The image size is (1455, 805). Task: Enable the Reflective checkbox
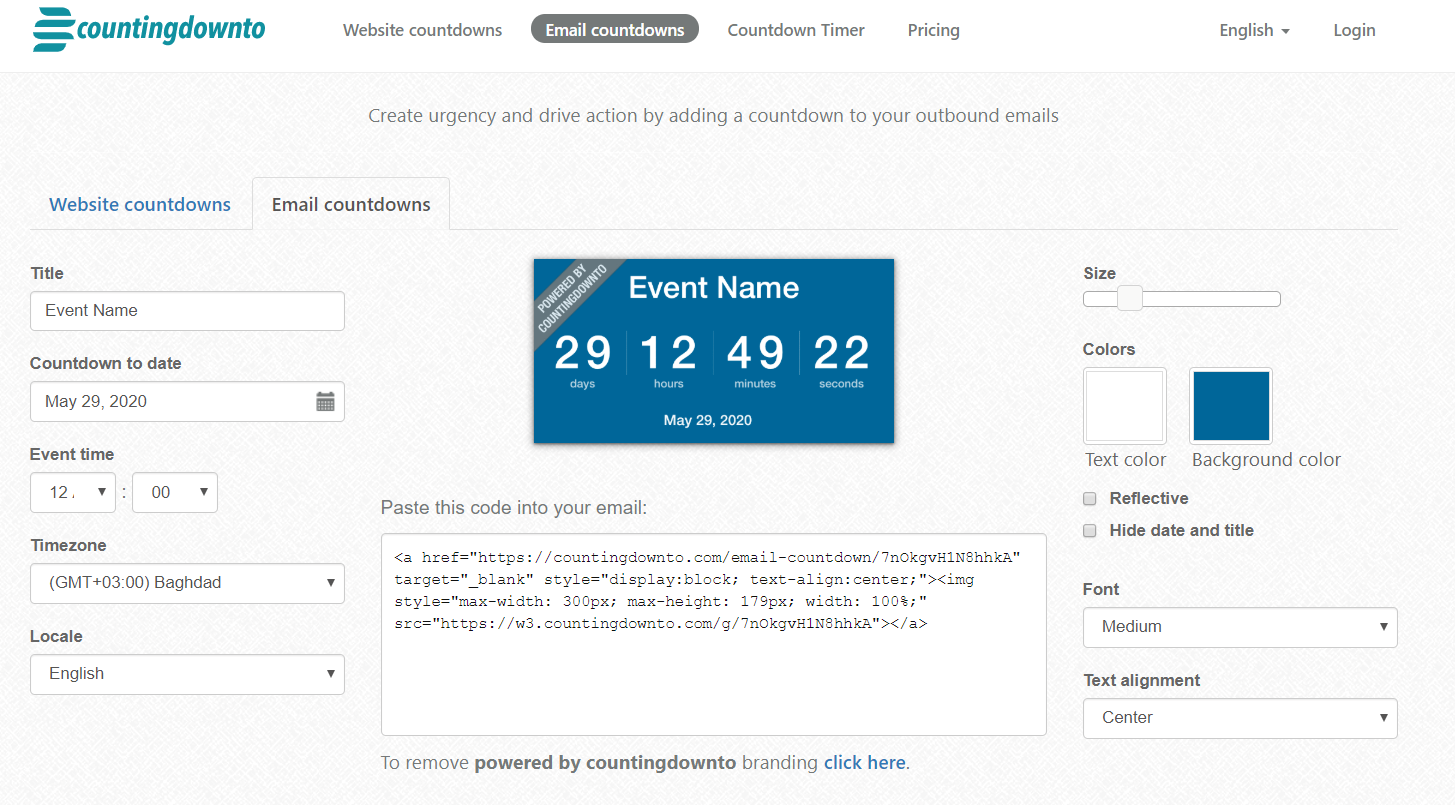click(x=1090, y=499)
